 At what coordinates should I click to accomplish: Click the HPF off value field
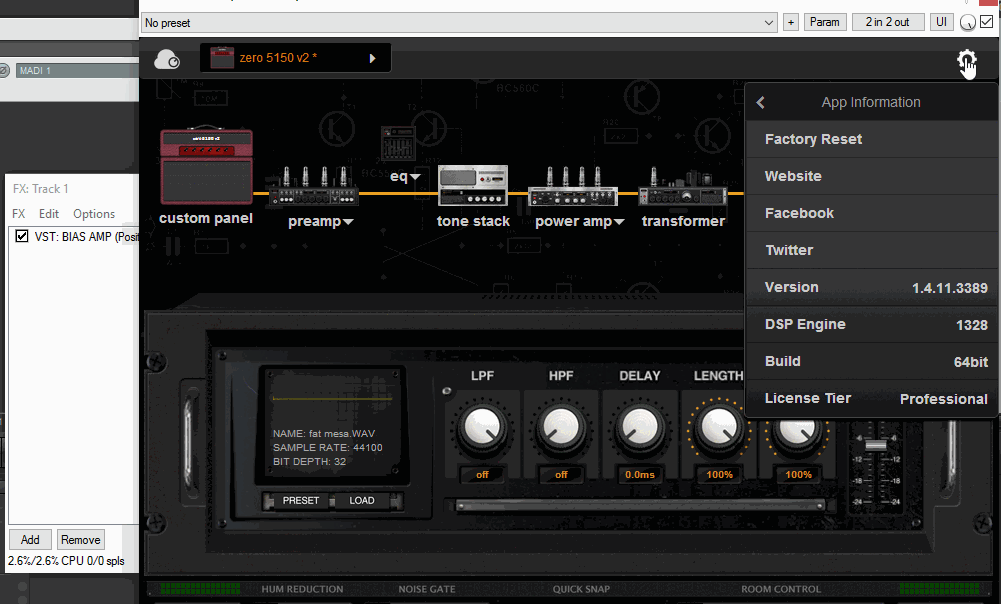point(561,474)
